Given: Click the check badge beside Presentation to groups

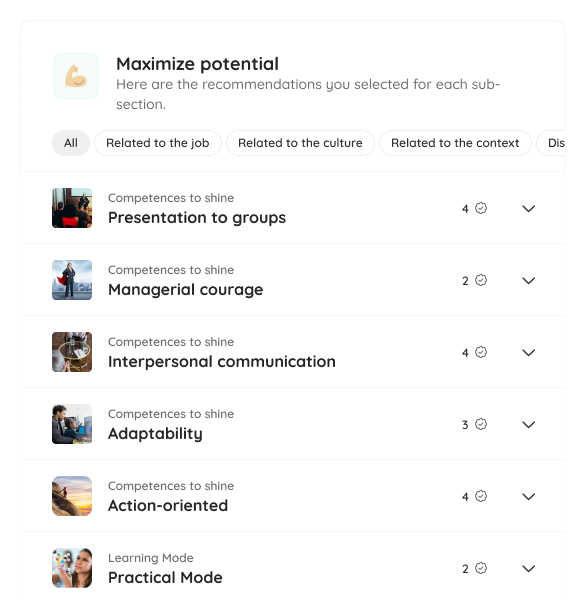Looking at the screenshot, I should [481, 208].
